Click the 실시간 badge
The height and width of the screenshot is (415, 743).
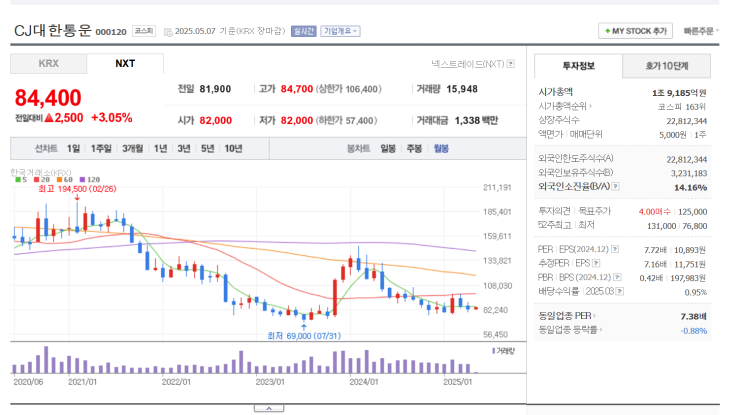tap(303, 31)
